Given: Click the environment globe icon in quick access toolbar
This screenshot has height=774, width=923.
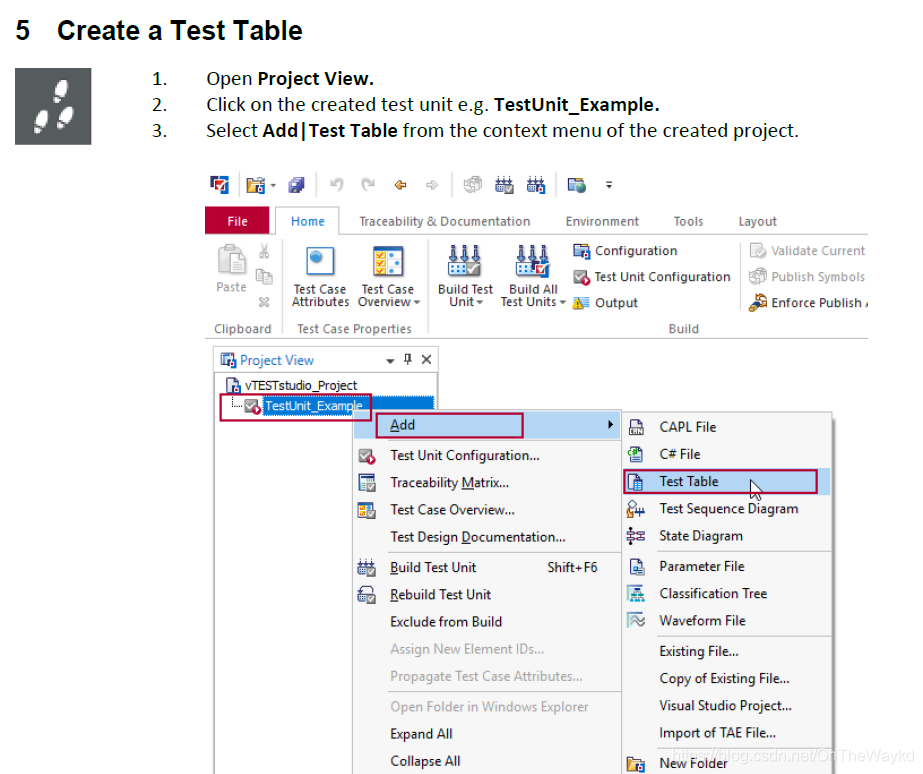Looking at the screenshot, I should pos(577,185).
